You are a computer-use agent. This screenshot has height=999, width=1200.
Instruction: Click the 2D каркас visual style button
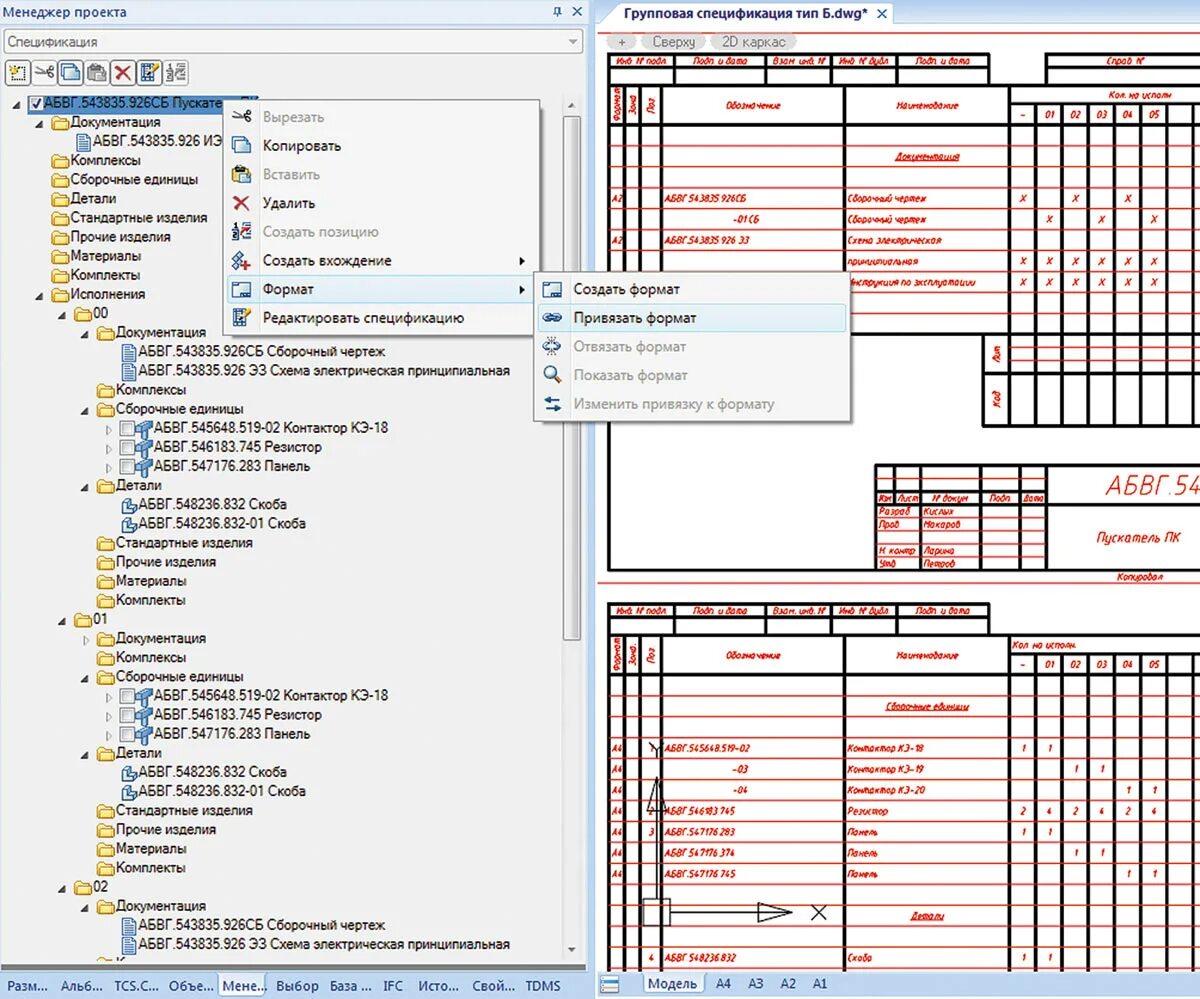point(753,42)
